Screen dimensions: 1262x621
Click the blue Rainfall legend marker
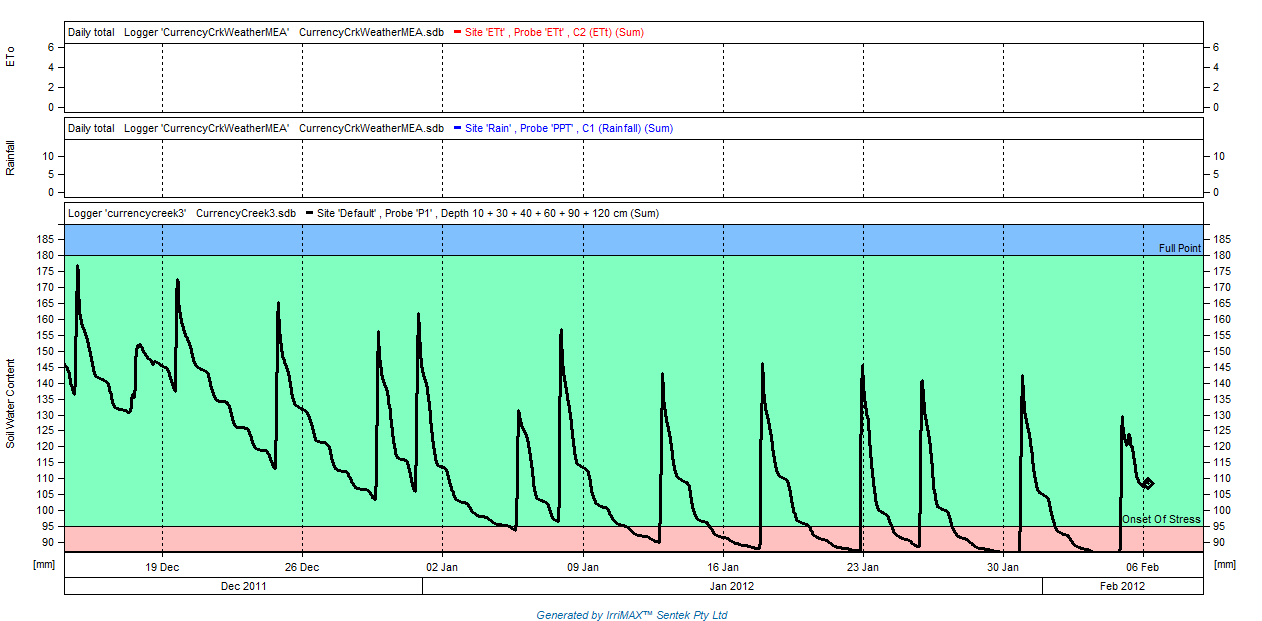pos(457,128)
